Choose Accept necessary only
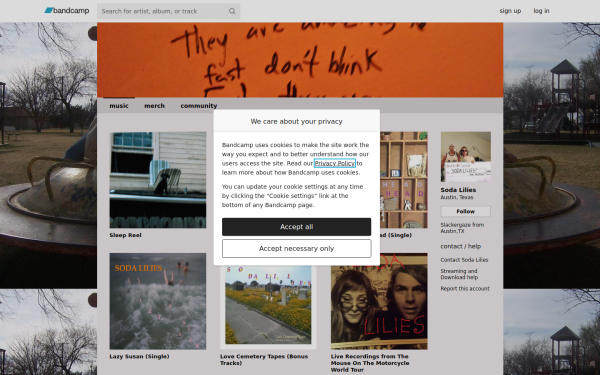 (297, 249)
